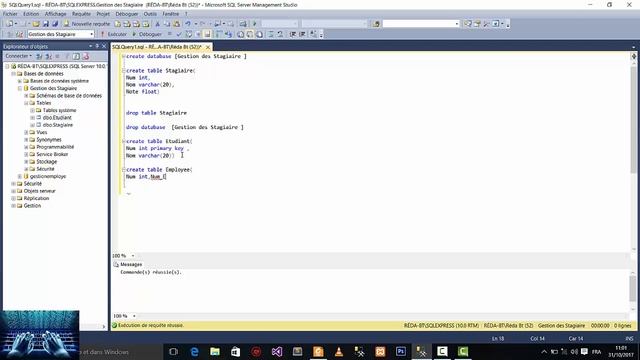Expand Bases de données système node
Viewport: 640px width, 360px height.
pos(20,81)
